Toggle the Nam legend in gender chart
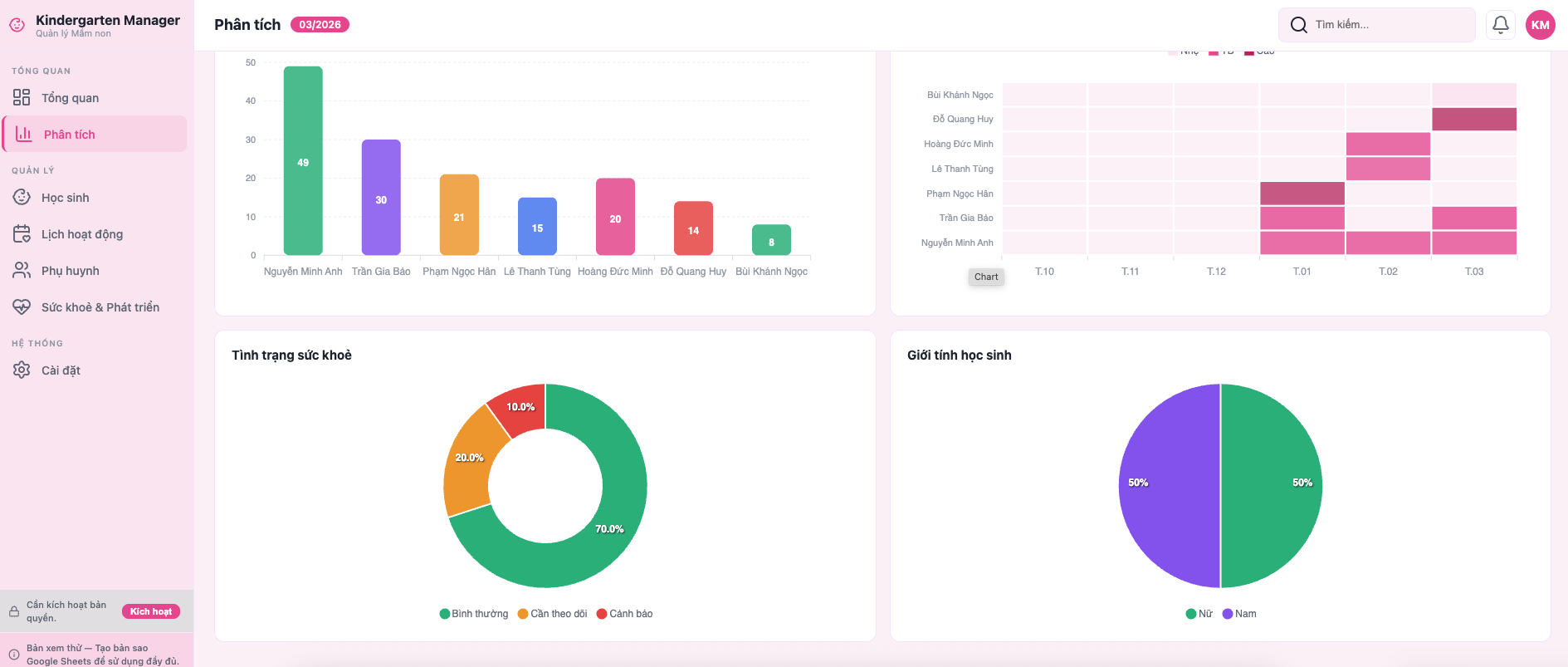 point(1238,614)
